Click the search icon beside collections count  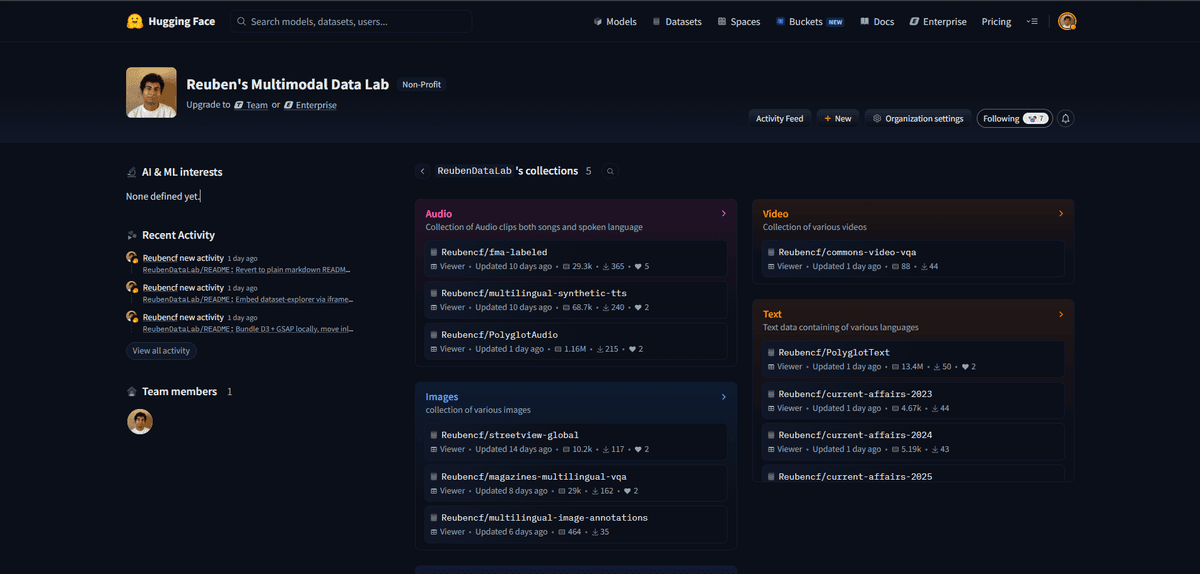click(610, 171)
